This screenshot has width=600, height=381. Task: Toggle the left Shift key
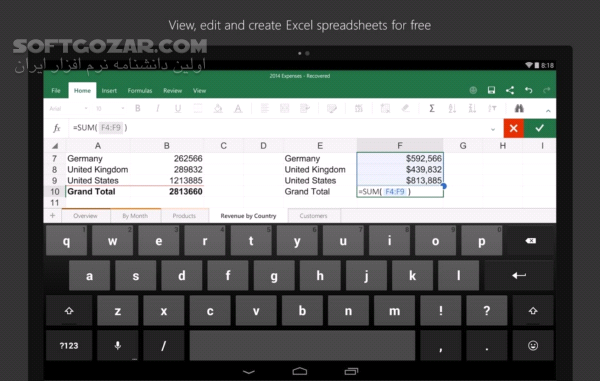(x=69, y=311)
